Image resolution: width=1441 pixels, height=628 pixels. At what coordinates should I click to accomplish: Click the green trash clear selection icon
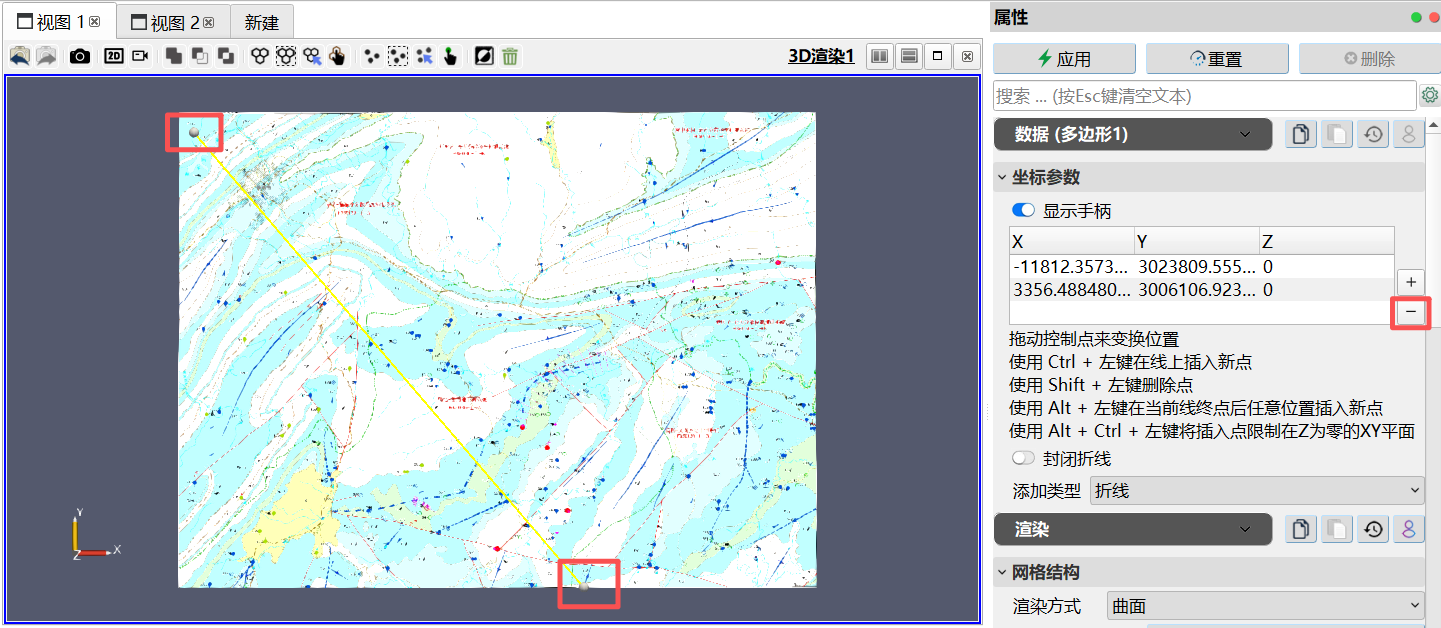510,56
